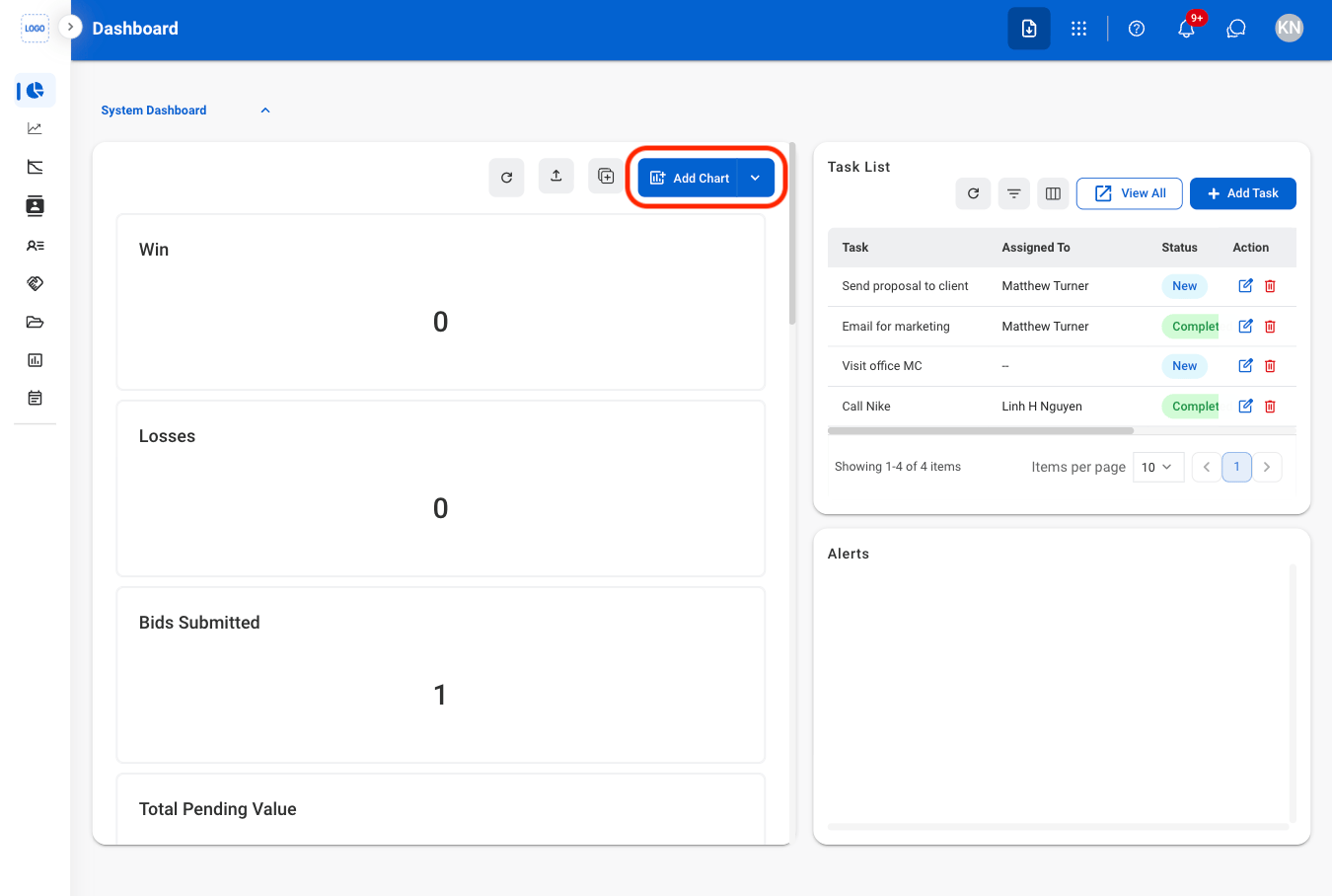Refresh the Task List
The image size is (1332, 896).
[x=973, y=193]
